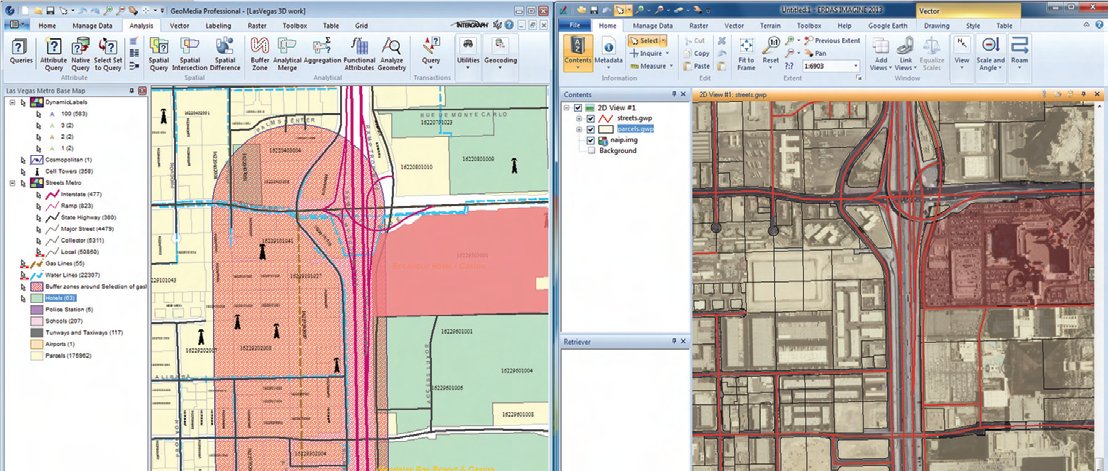Screen dimensions: 1108x471
Task: Open the Metadata tool in ERDAS
Action: [608, 51]
